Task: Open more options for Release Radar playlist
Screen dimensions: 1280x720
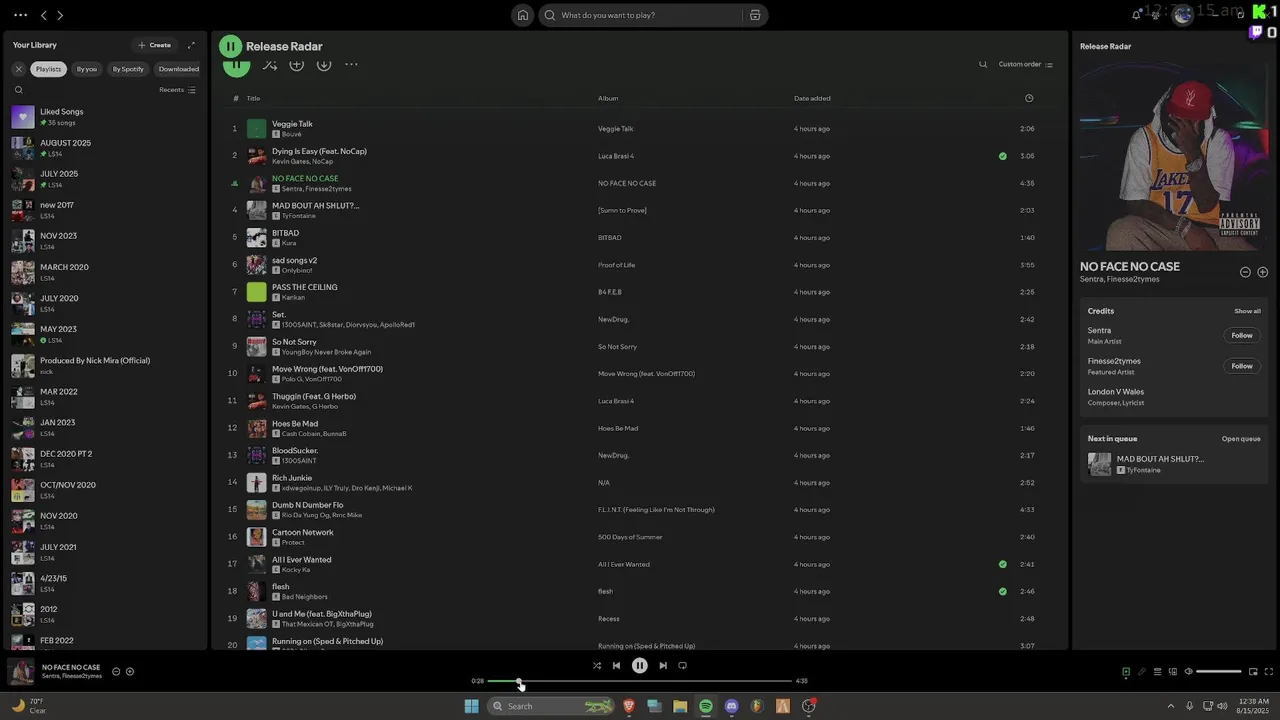Action: coord(351,64)
